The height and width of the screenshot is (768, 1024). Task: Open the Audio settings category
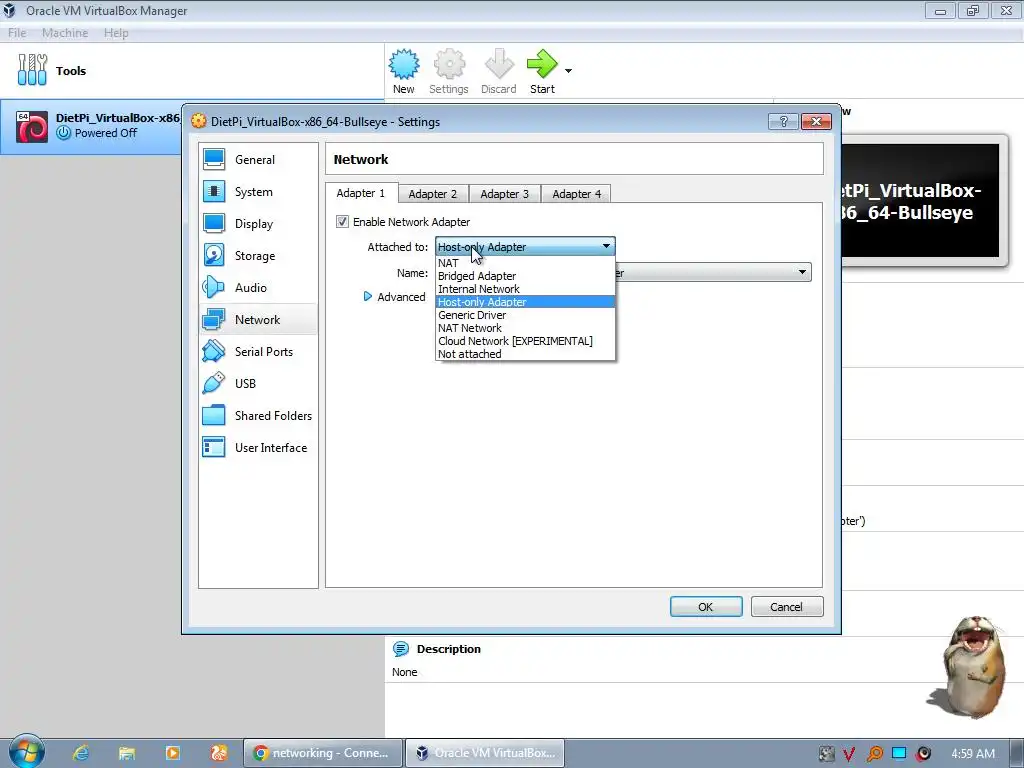(258, 287)
